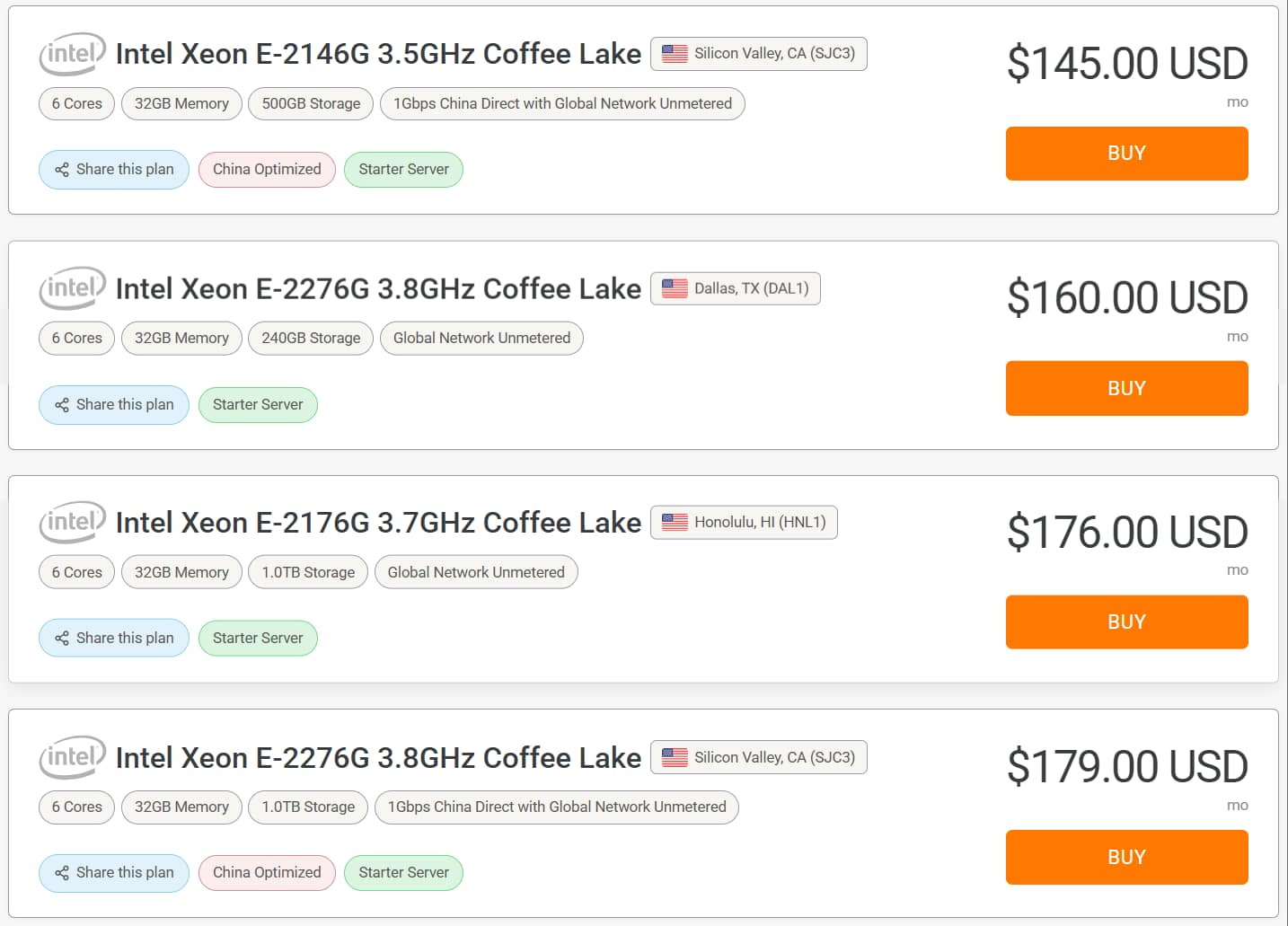Buy the $145.00 USD Xeon E-2146G server
Viewport: 1288px width, 926px height.
pyautogui.click(x=1126, y=154)
